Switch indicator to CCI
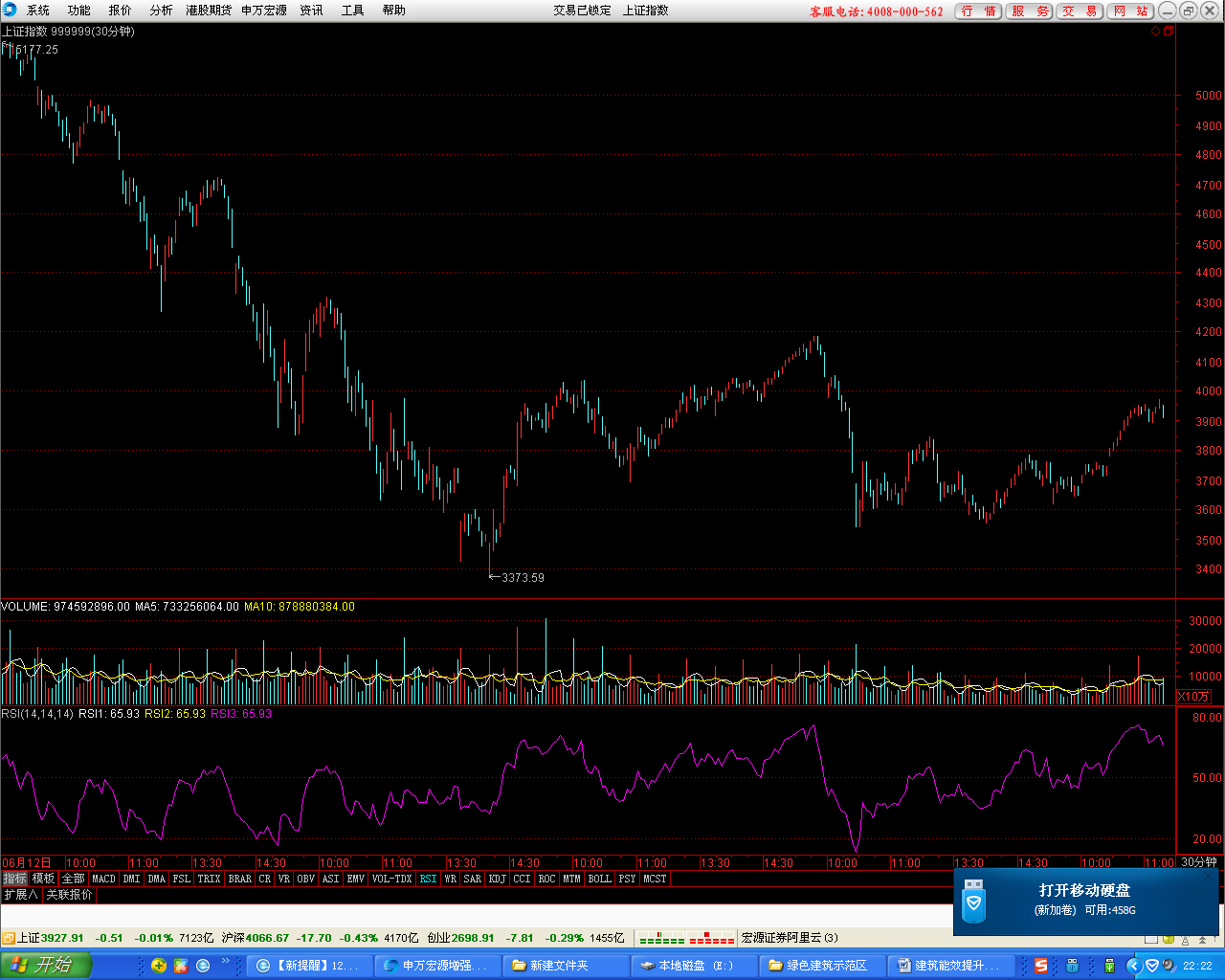The width and height of the screenshot is (1225, 980). pos(522,879)
